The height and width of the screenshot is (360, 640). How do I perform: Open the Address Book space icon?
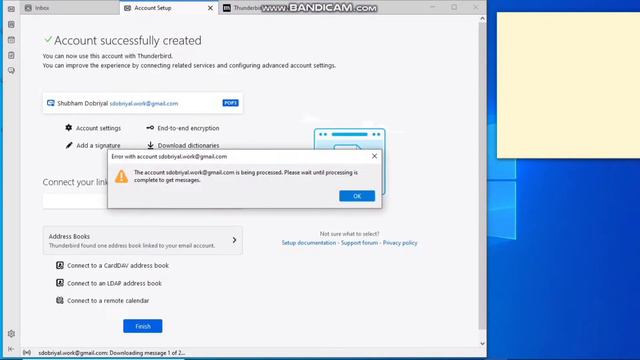tap(11, 24)
